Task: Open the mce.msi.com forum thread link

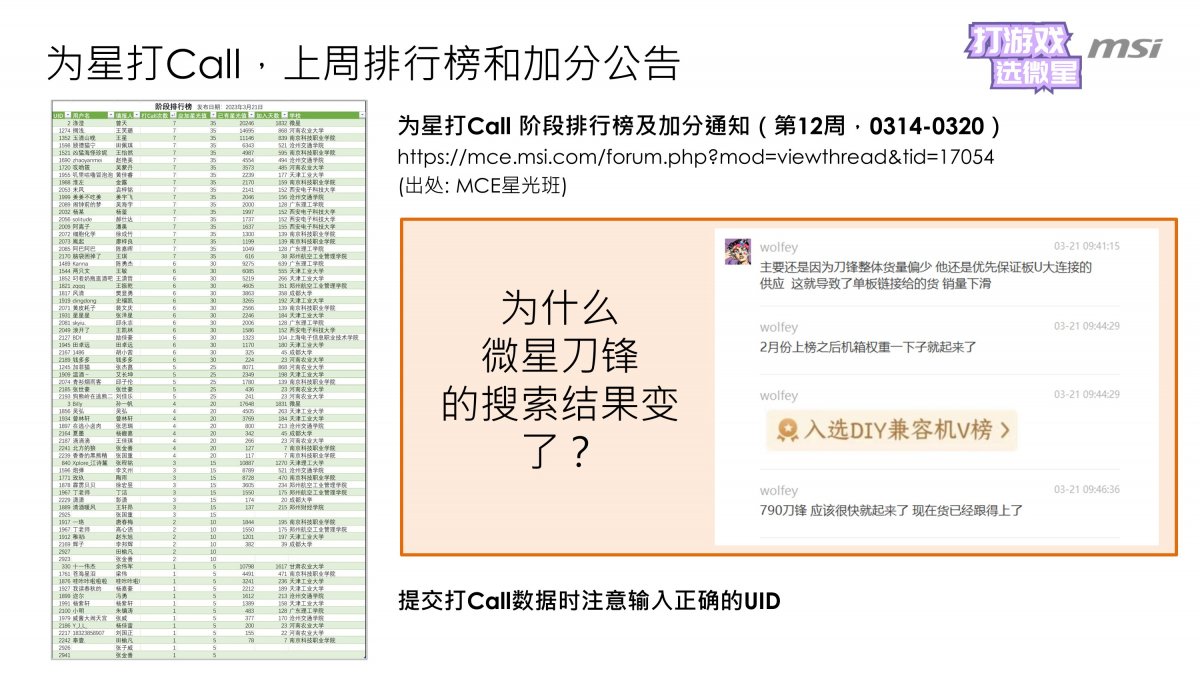Action: tap(696, 157)
